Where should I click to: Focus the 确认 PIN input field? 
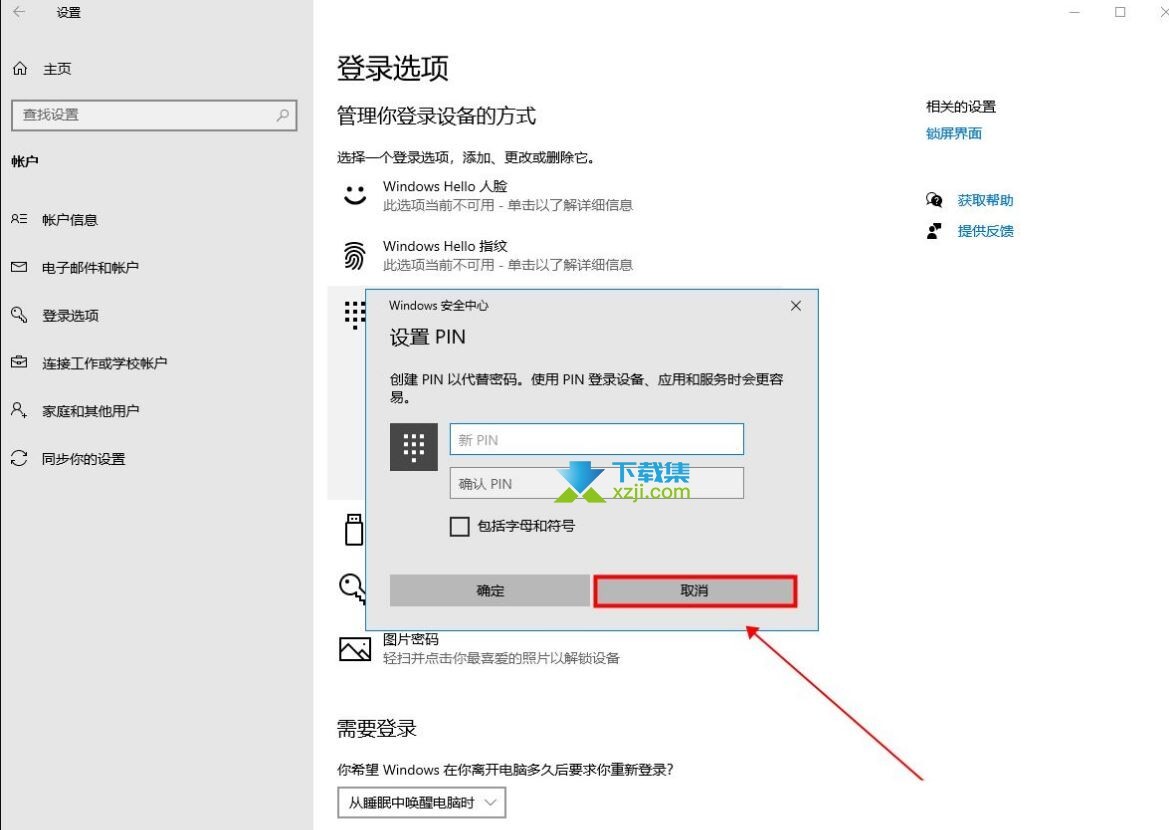(x=596, y=483)
